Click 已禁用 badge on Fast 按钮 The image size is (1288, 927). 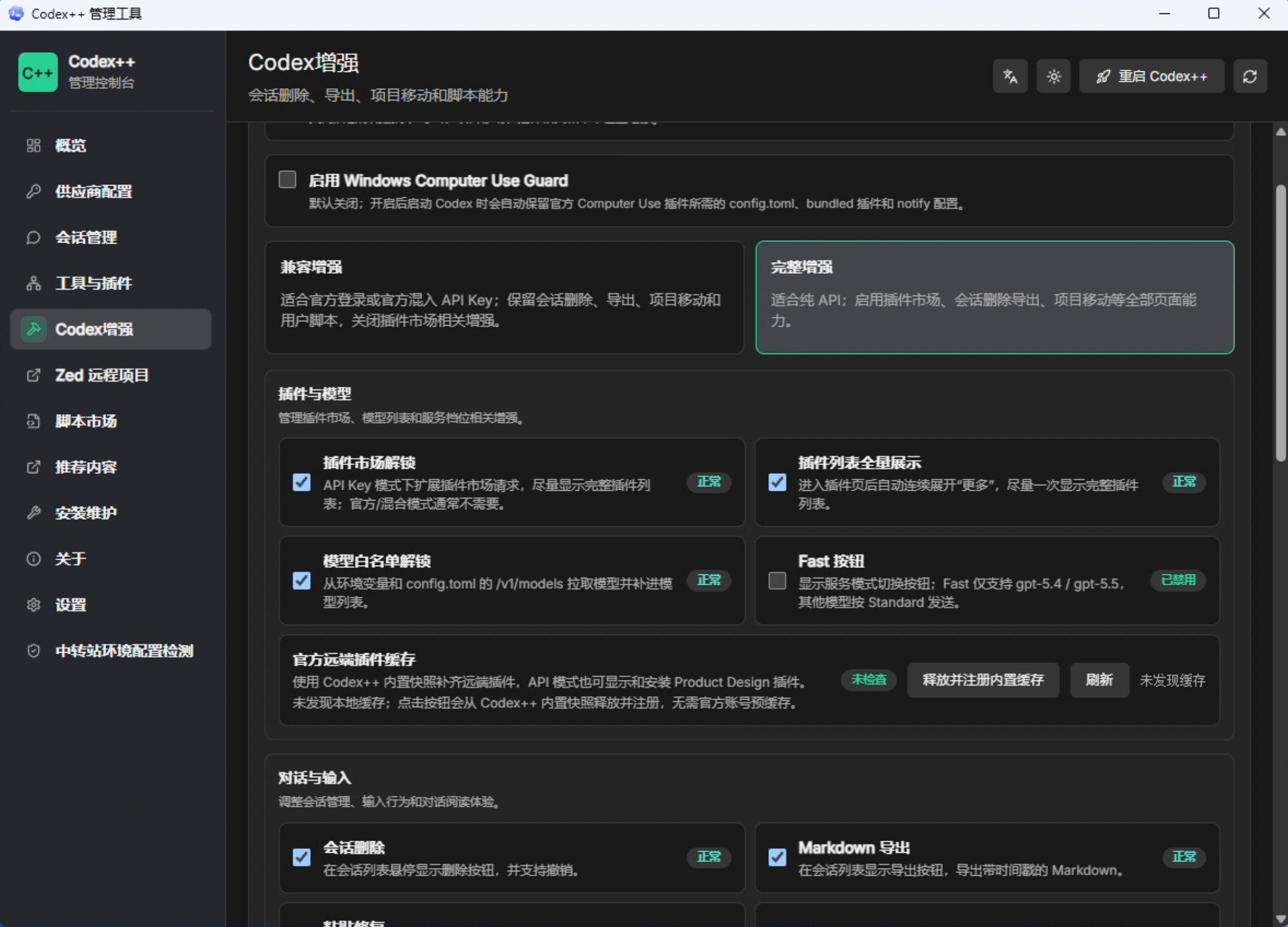point(1178,580)
